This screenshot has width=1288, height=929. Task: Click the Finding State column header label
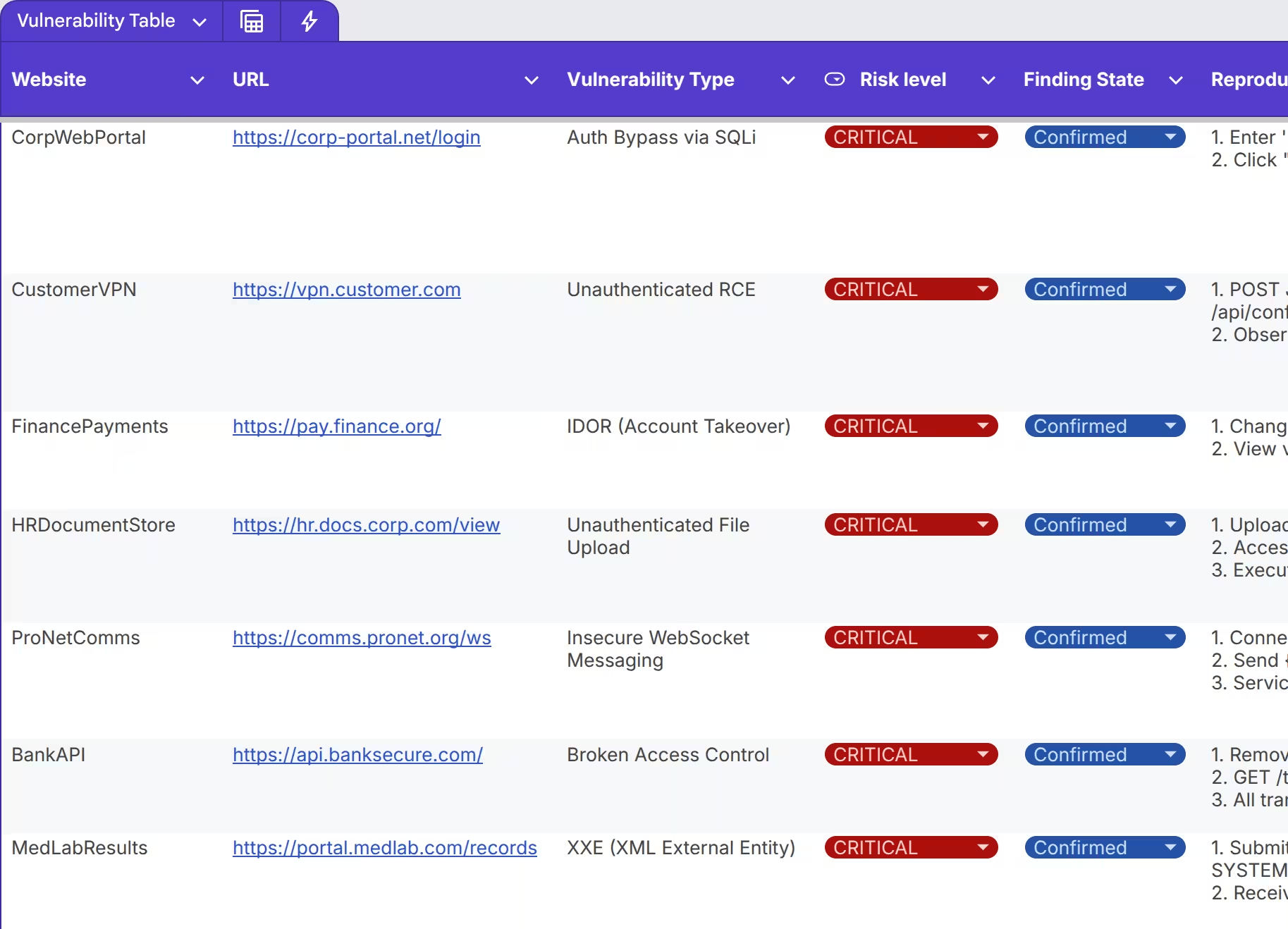[x=1084, y=80]
